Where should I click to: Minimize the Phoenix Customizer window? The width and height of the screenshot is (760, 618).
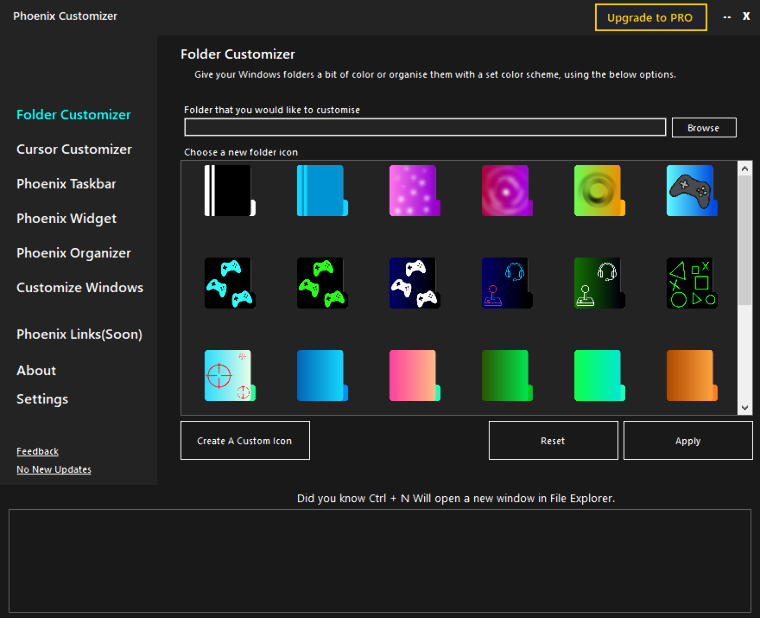tap(727, 17)
